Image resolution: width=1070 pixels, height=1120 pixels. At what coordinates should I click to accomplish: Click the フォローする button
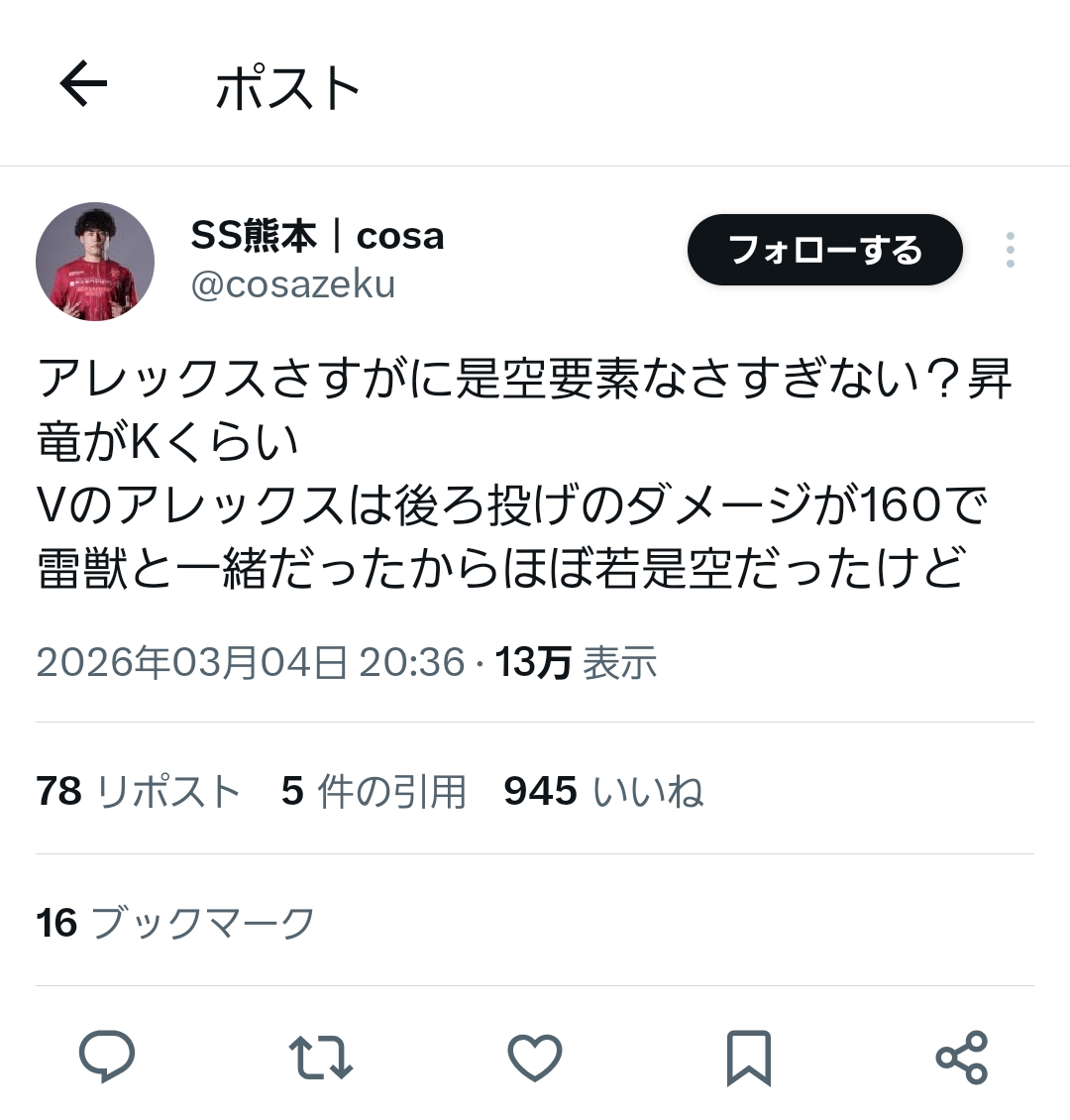pyautogui.click(x=825, y=250)
